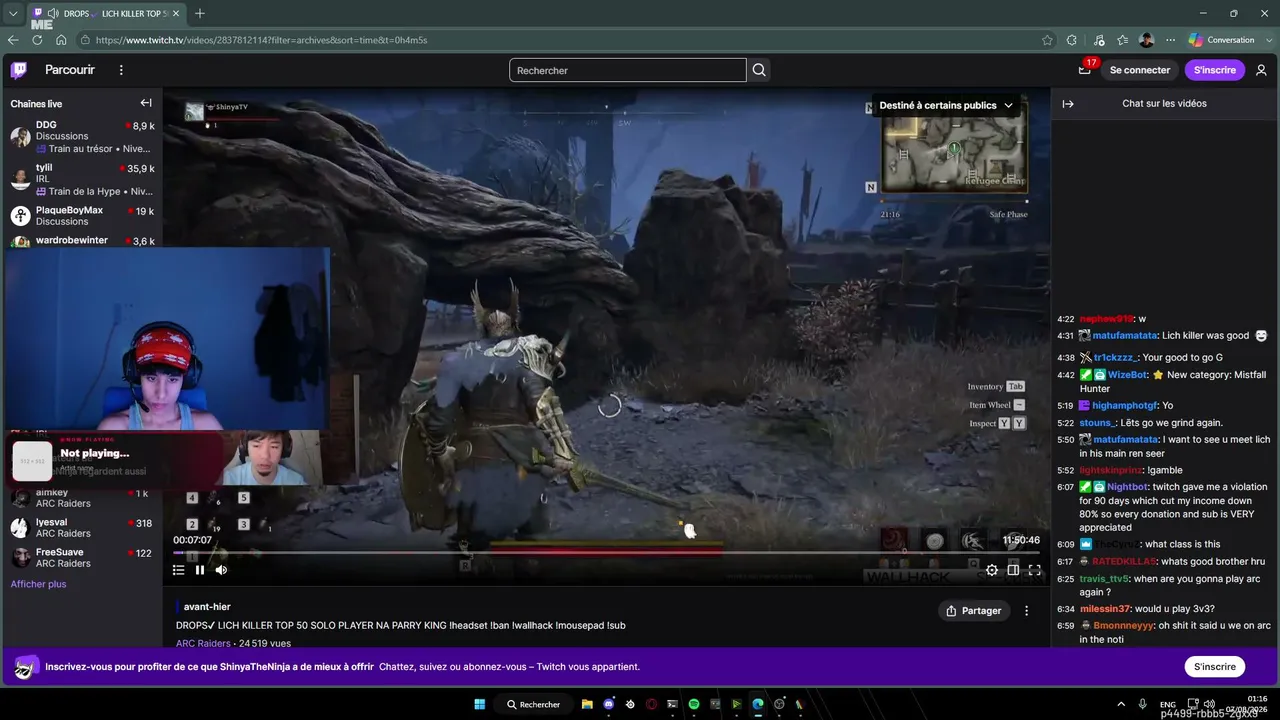
Task: Open the taskbar Rechercher search box
Action: pyautogui.click(x=534, y=704)
